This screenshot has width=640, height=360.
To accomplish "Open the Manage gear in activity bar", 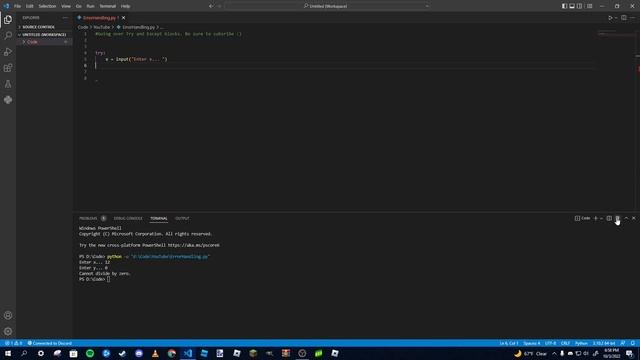I will click(8, 331).
